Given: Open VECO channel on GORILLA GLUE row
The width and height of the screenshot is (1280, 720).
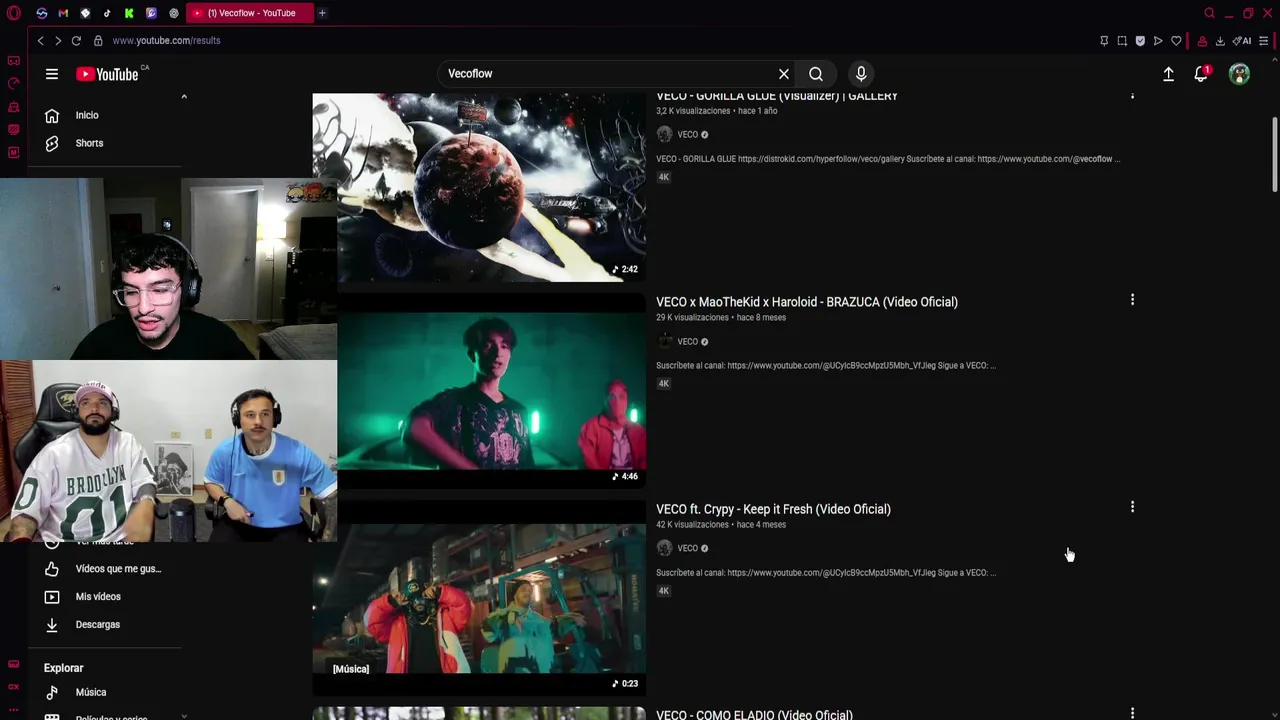Looking at the screenshot, I should [x=687, y=135].
